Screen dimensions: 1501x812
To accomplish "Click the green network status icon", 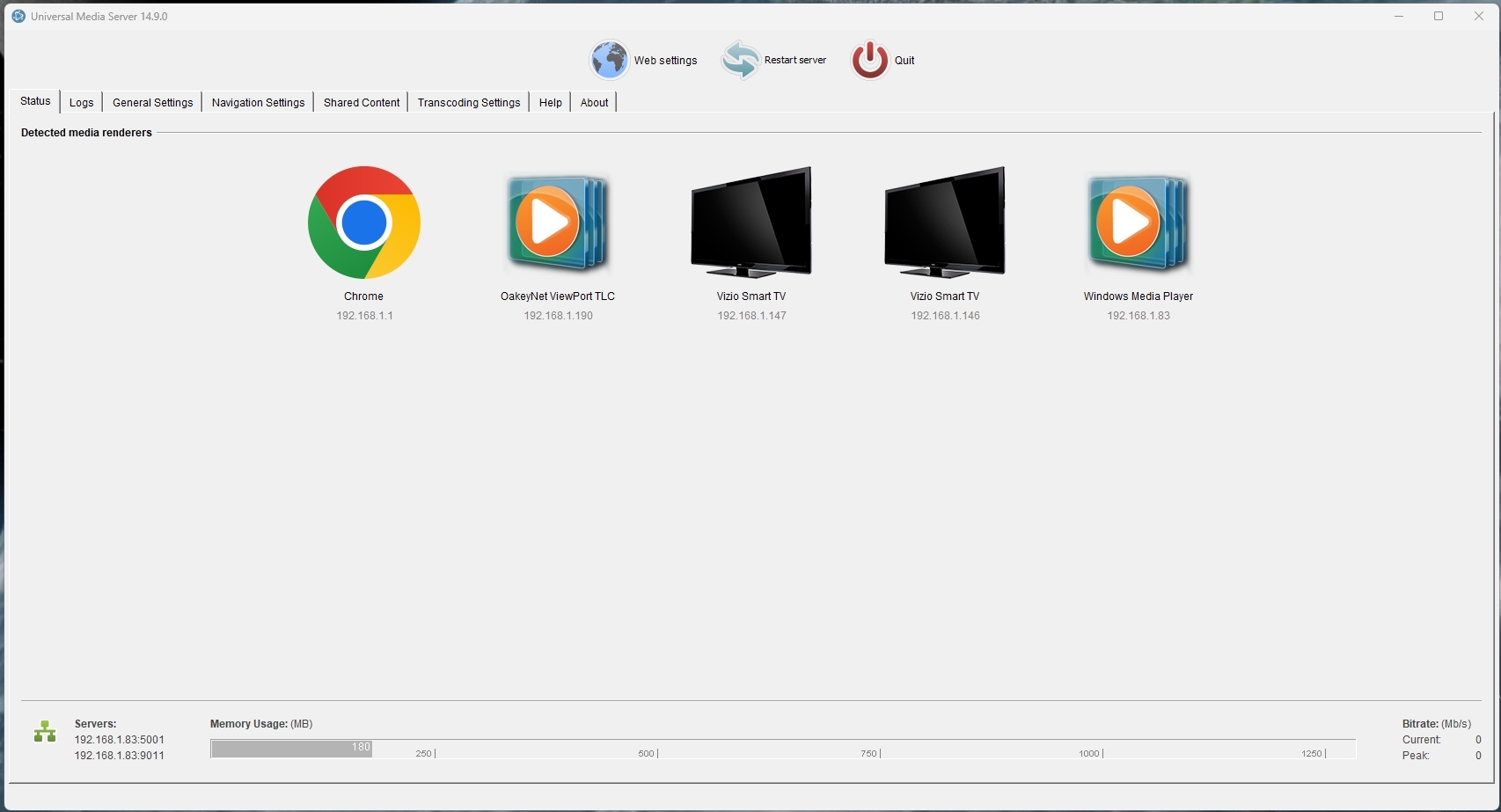I will point(45,731).
